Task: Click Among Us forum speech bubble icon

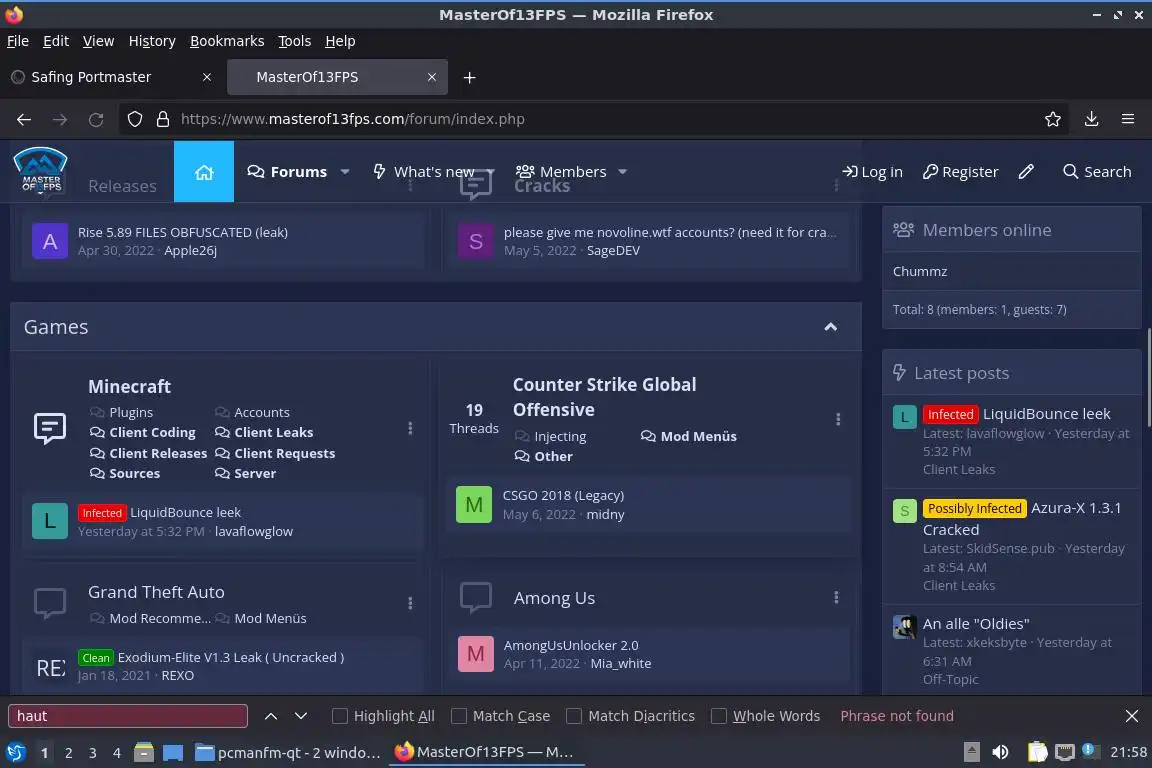Action: pyautogui.click(x=475, y=597)
